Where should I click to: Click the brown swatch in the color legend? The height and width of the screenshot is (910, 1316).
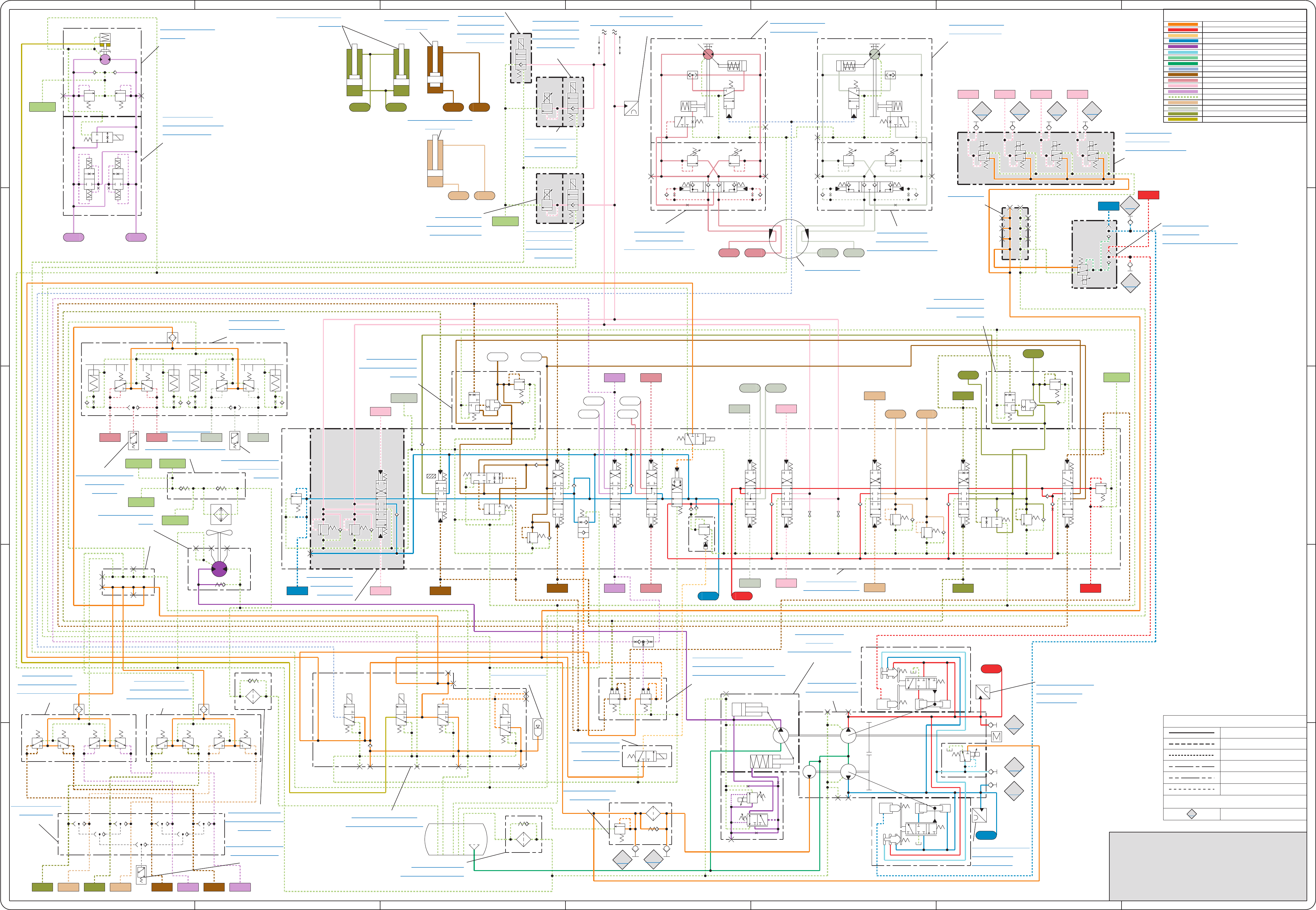click(1183, 75)
